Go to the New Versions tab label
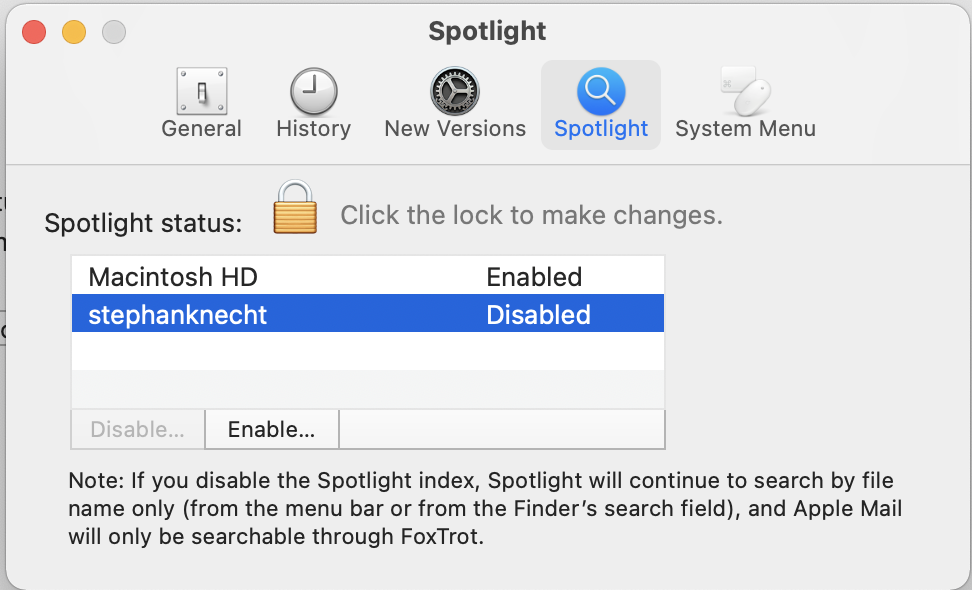 point(454,129)
